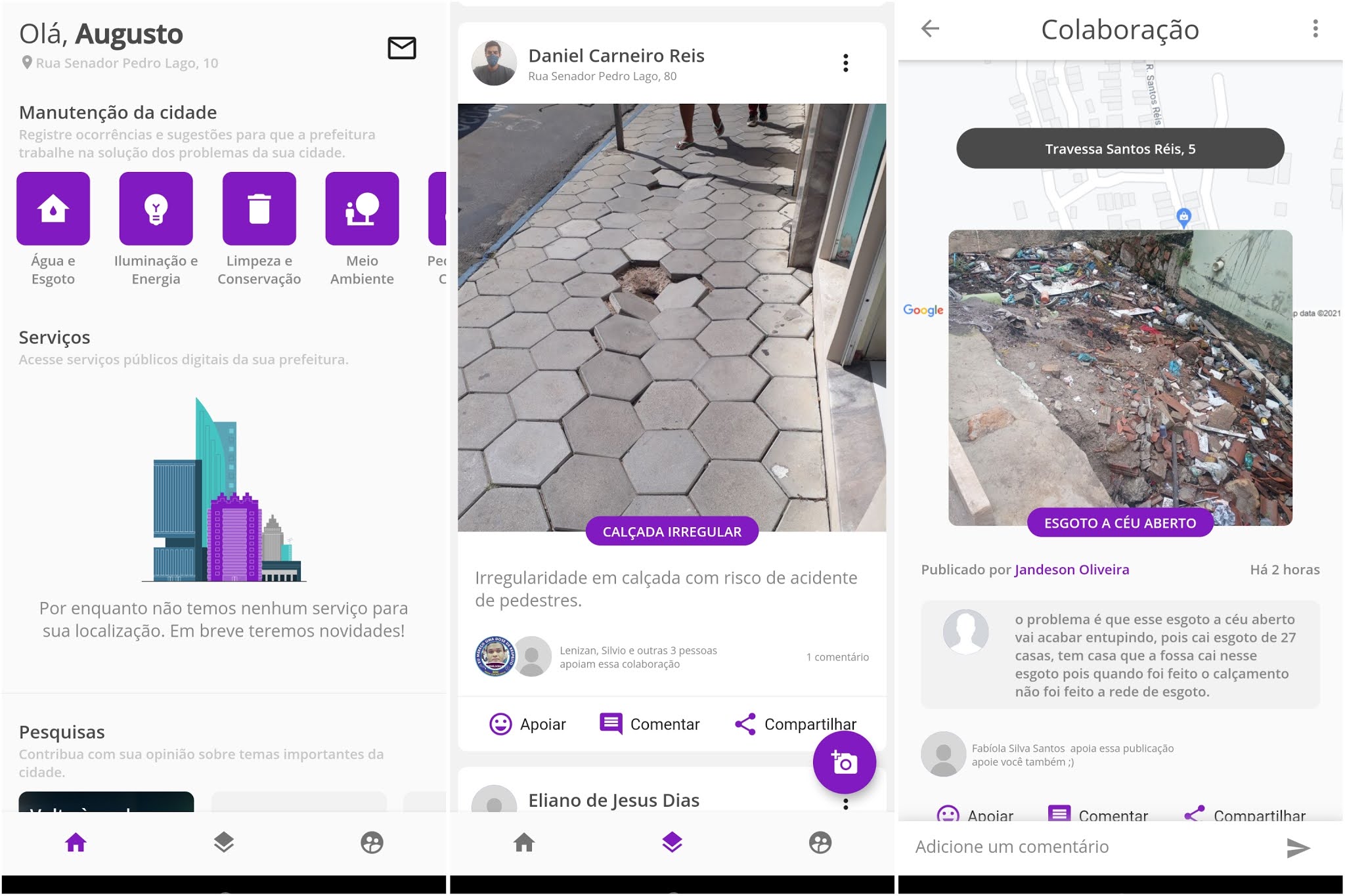Image resolution: width=1345 pixels, height=896 pixels.
Task: Open the Limpeza e Conservação trash icon
Action: pyautogui.click(x=259, y=209)
